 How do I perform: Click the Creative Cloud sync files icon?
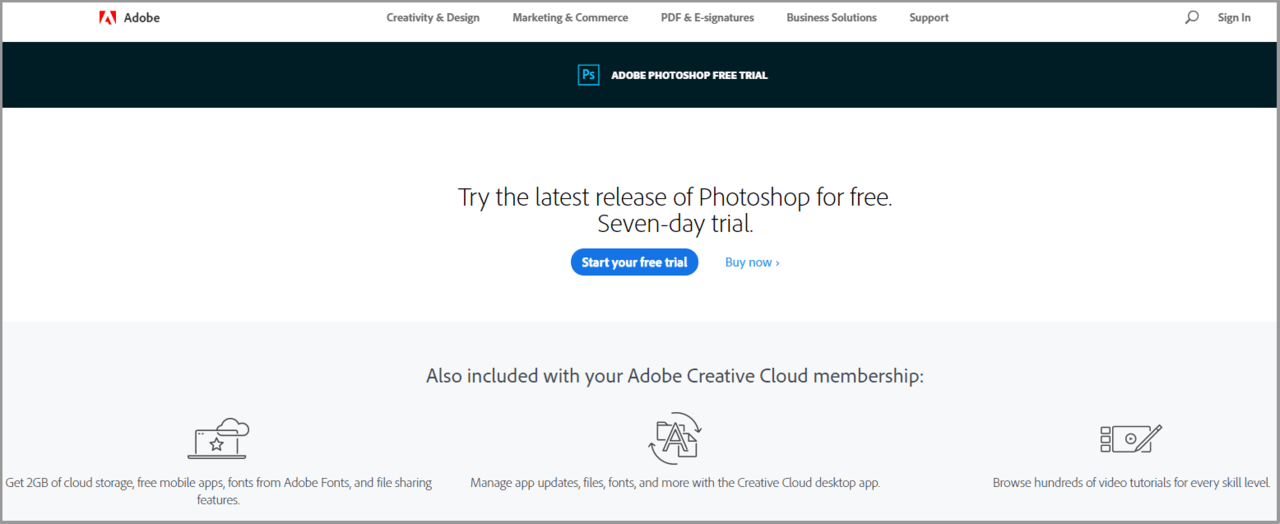675,438
